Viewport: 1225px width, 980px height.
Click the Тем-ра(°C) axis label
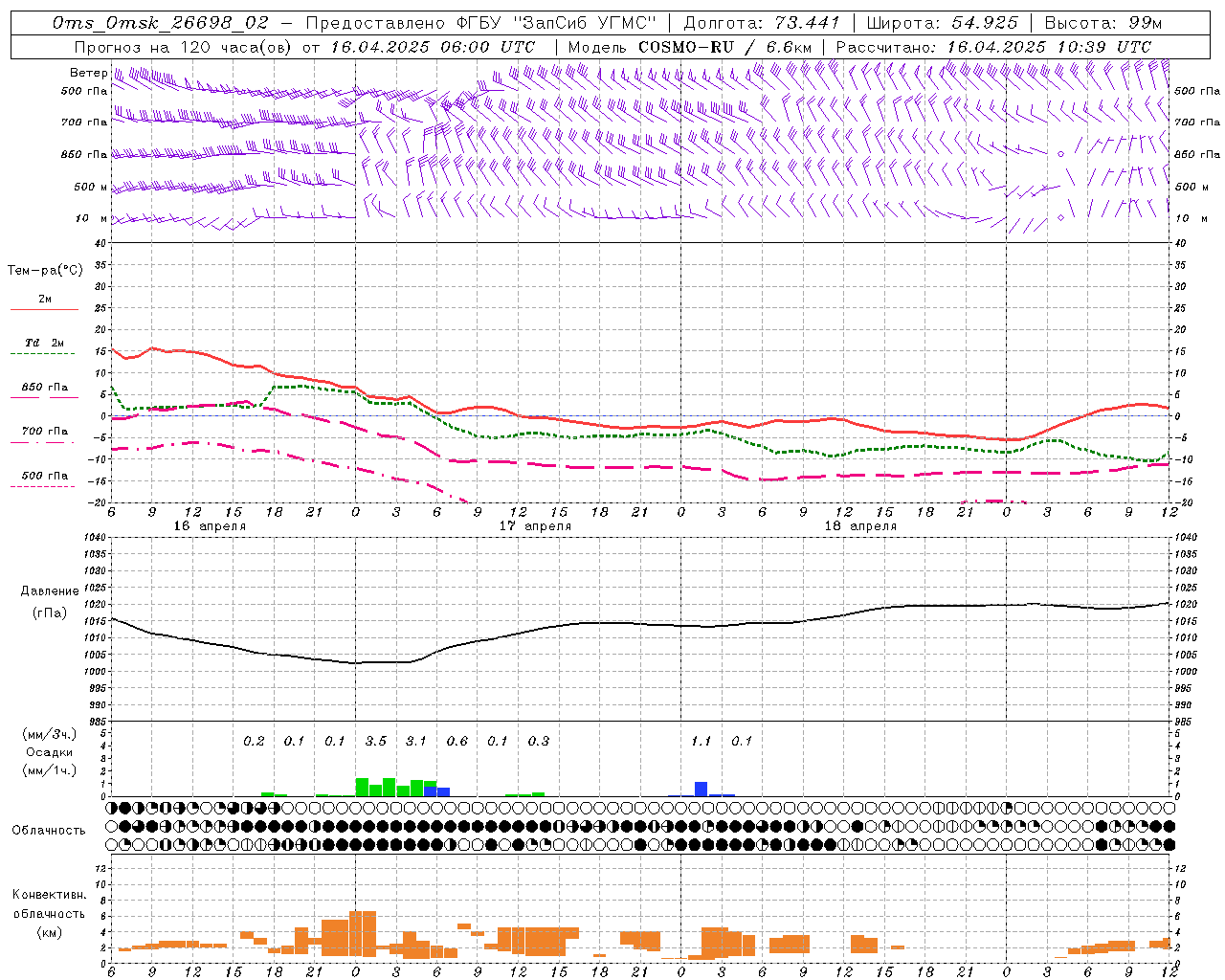(x=45, y=271)
